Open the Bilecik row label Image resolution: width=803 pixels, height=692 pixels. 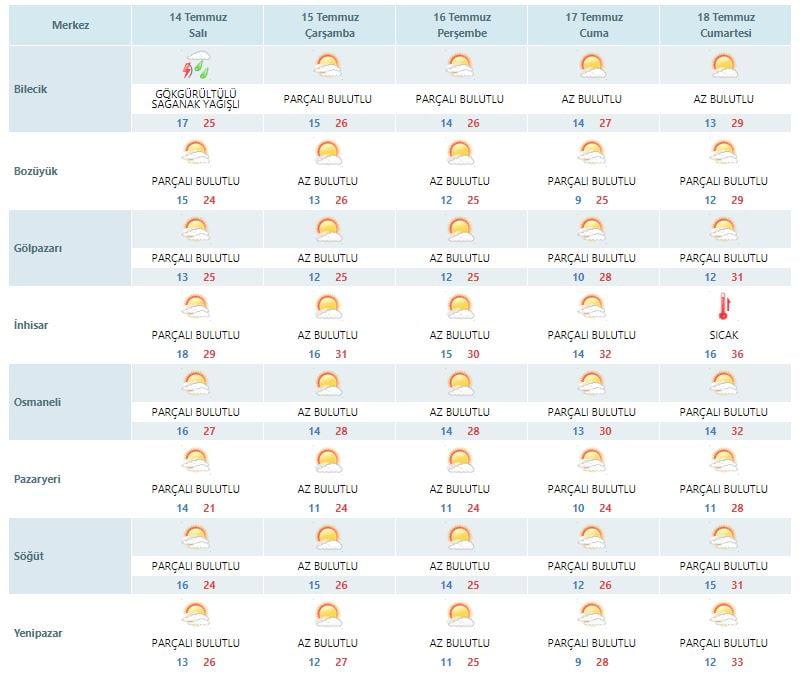click(x=30, y=89)
